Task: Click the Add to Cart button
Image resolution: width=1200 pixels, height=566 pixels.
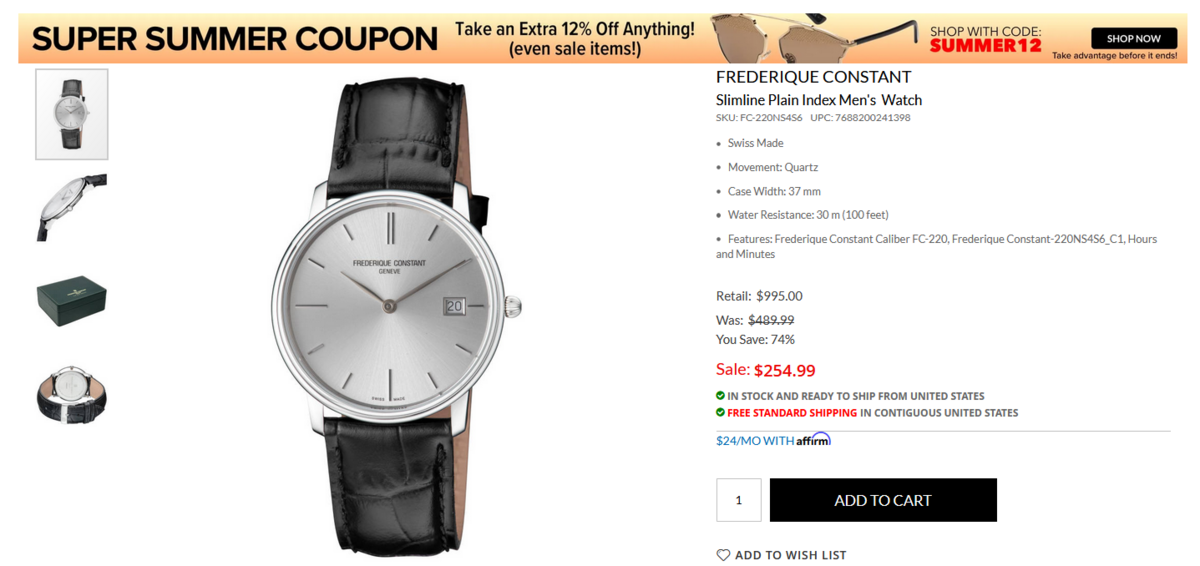Action: [883, 500]
